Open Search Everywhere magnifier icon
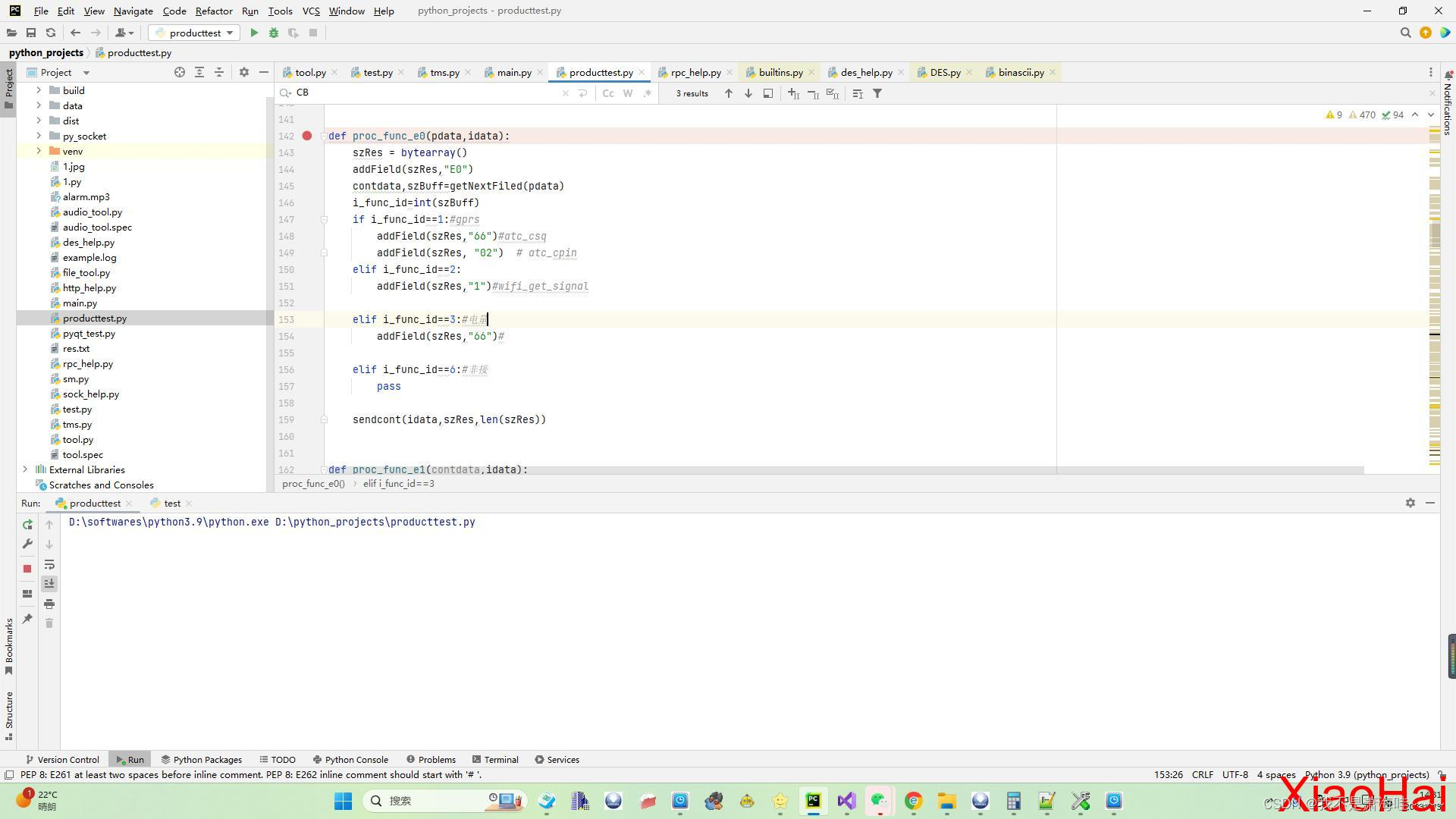Viewport: 1456px width, 819px height. point(1405,33)
